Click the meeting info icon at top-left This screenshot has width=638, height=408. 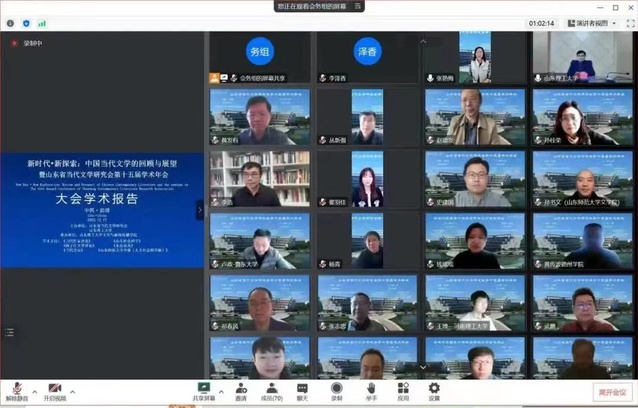coord(8,21)
